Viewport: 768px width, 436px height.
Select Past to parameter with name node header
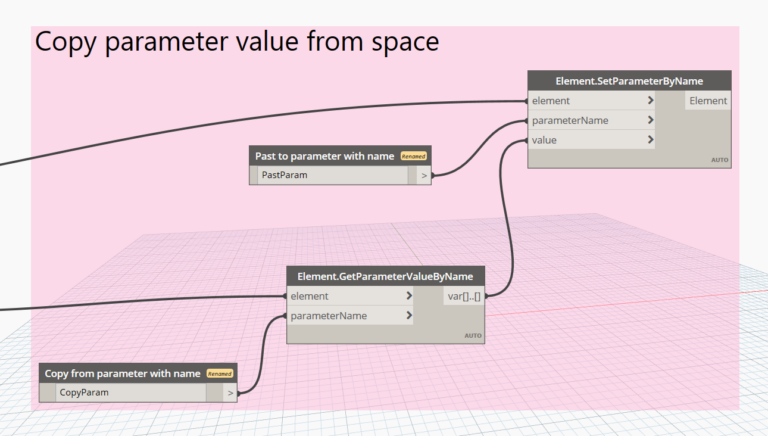pyautogui.click(x=340, y=156)
